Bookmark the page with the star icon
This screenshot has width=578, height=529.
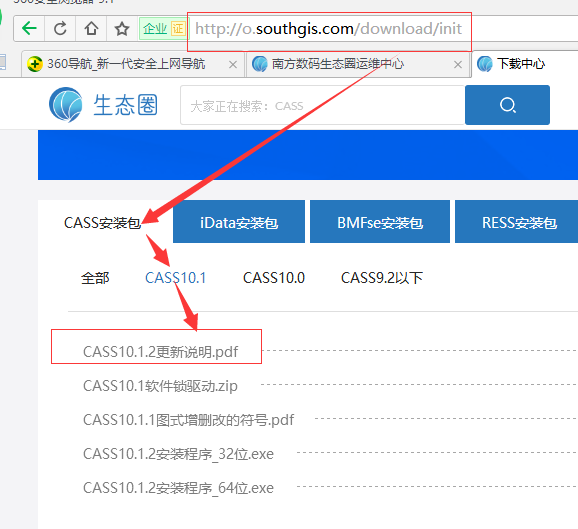coord(122,28)
